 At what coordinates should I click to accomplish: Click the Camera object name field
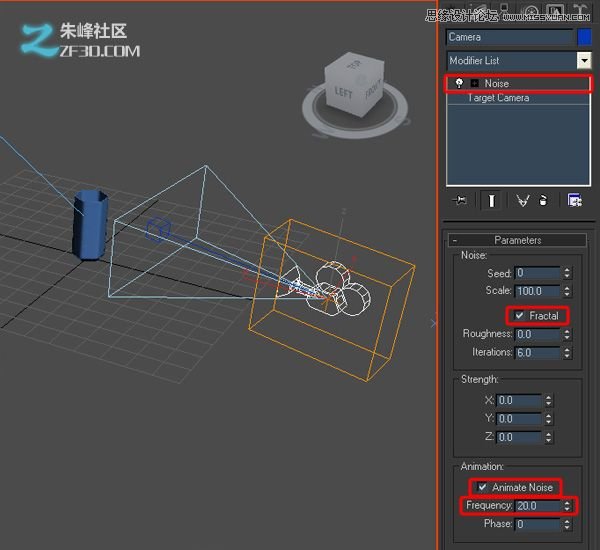tap(510, 37)
